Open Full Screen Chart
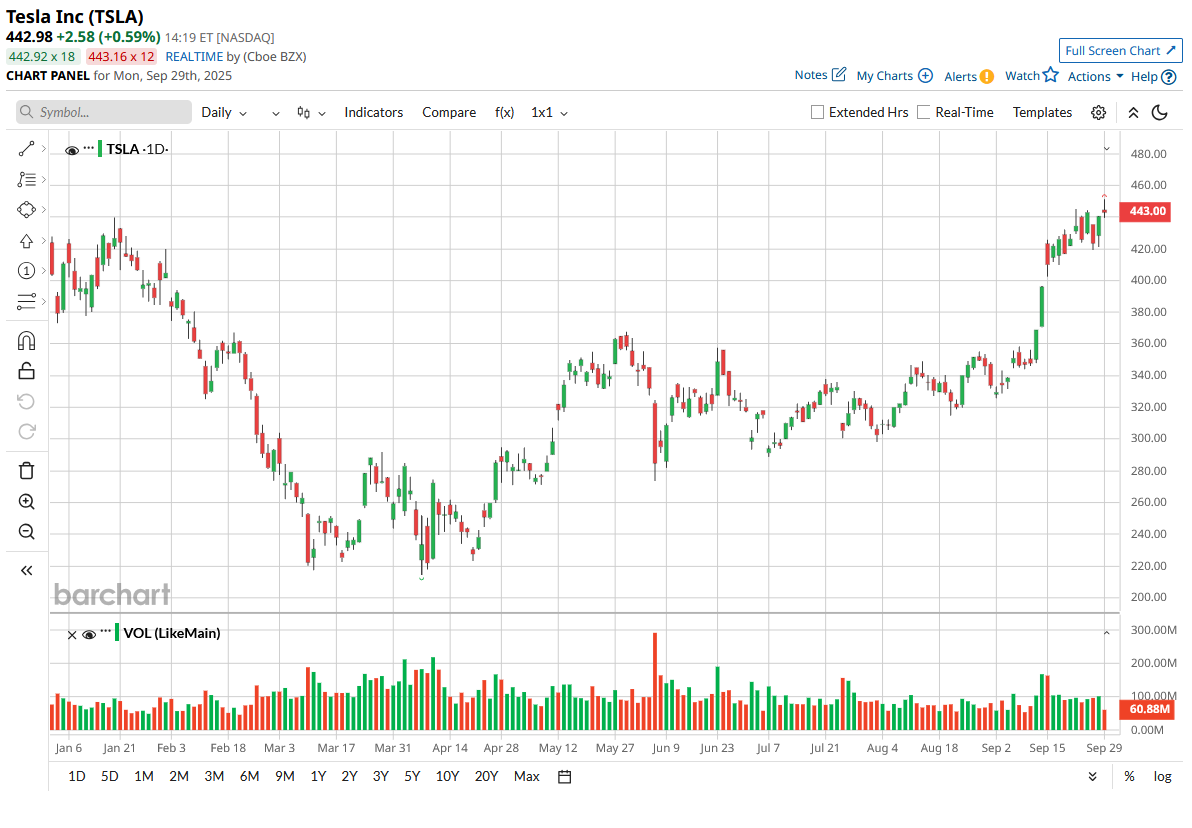 coord(1121,50)
